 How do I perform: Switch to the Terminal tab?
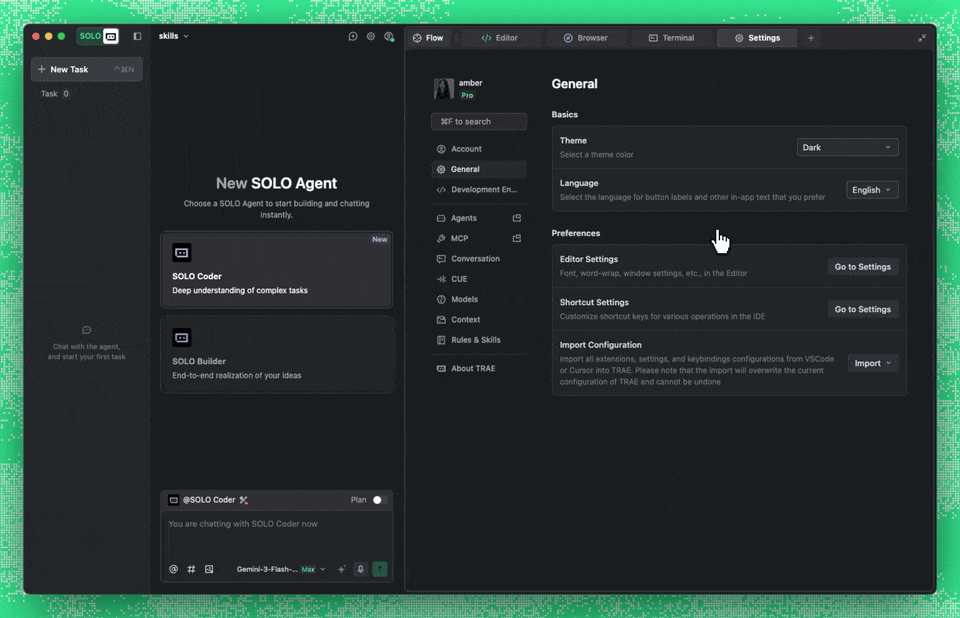click(x=672, y=38)
